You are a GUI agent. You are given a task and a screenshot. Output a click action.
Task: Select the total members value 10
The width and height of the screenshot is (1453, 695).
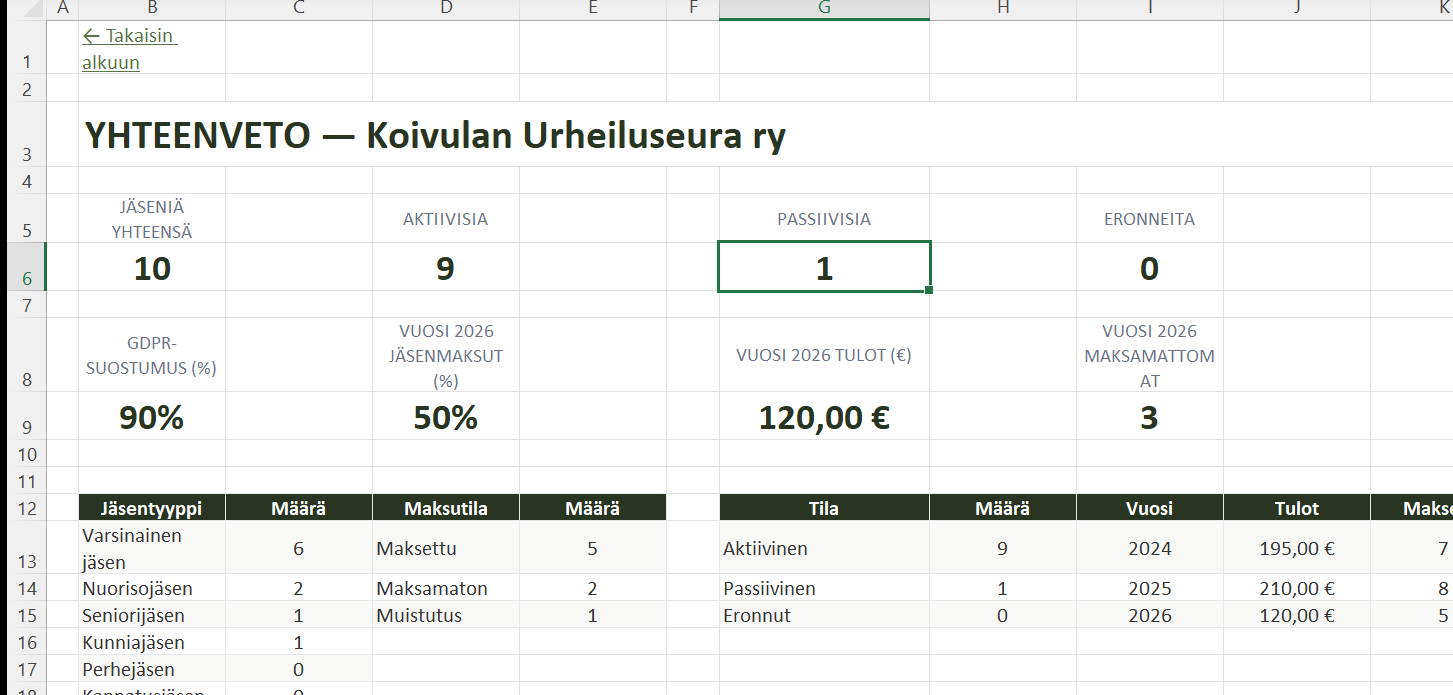coord(152,268)
